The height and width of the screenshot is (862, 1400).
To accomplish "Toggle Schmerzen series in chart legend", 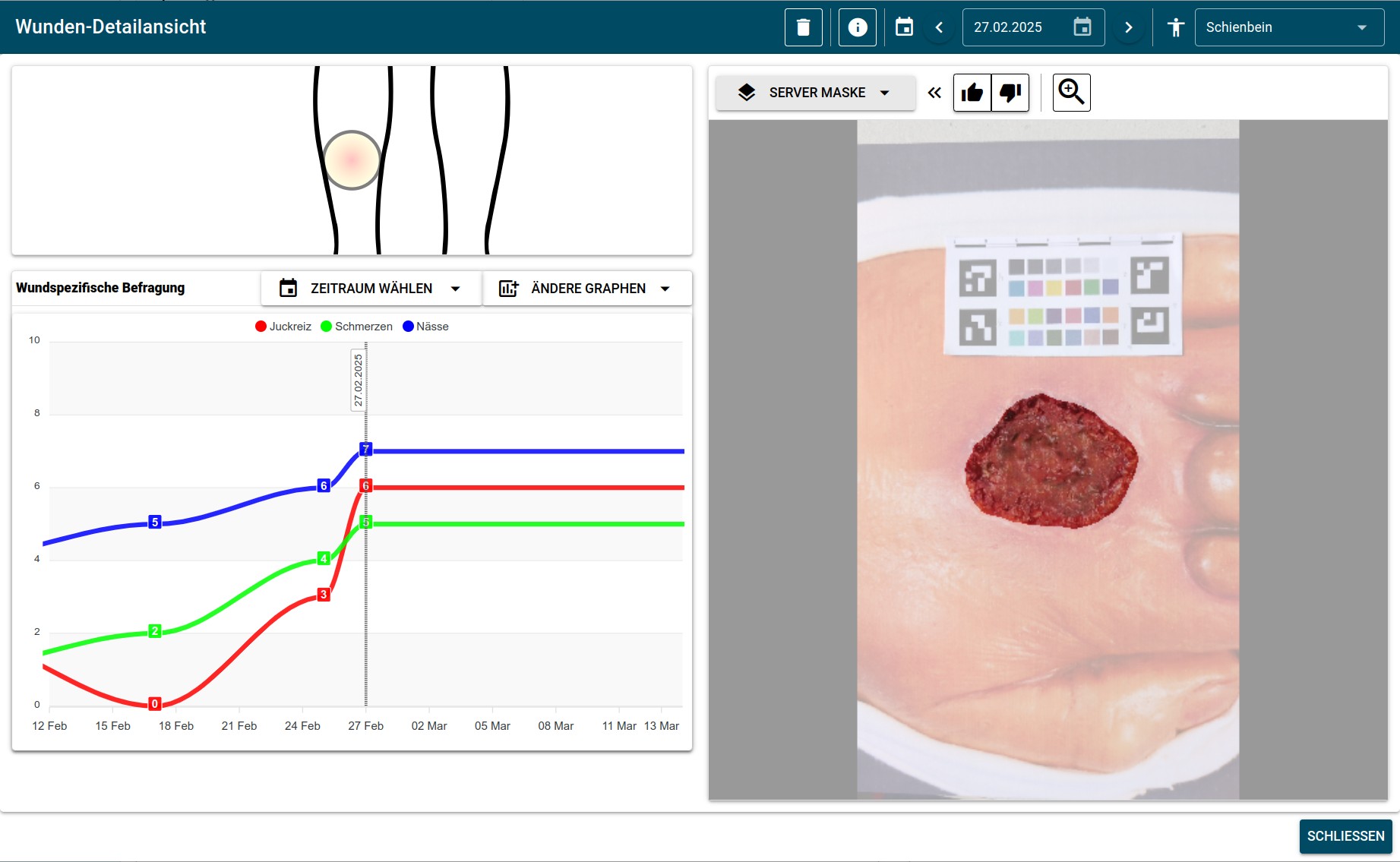I will [x=357, y=327].
